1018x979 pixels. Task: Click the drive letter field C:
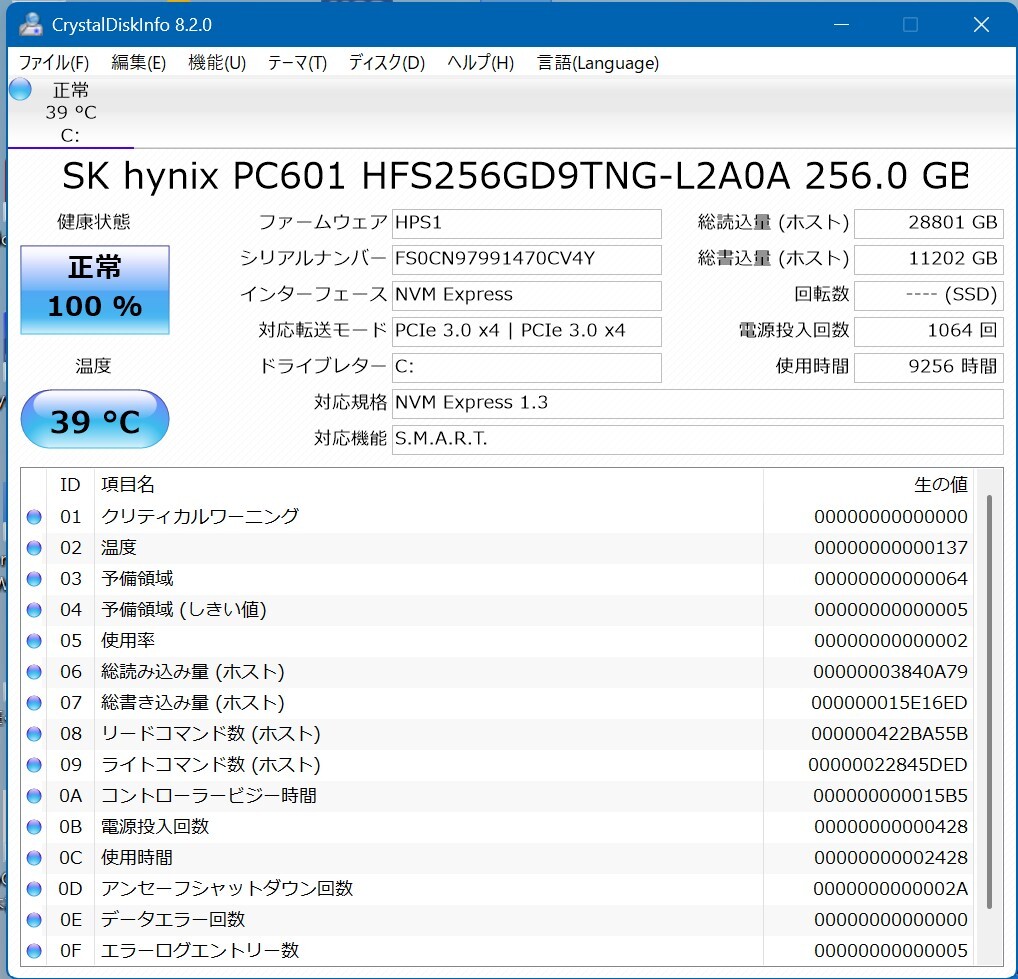[x=527, y=367]
